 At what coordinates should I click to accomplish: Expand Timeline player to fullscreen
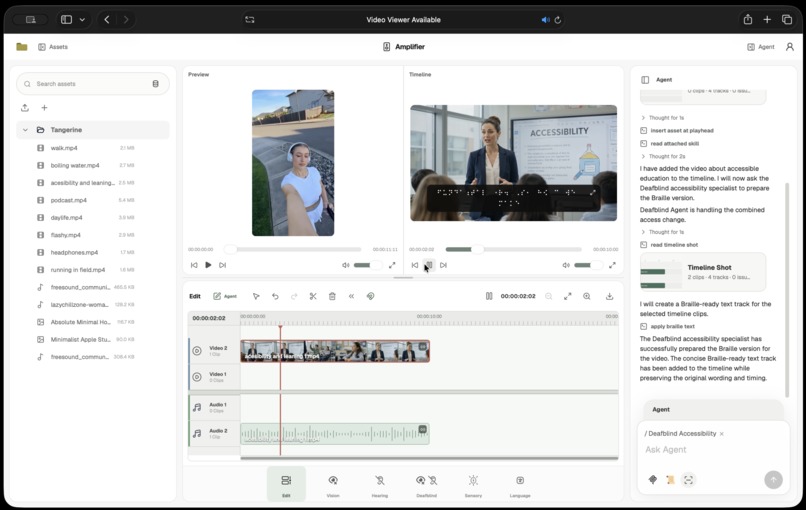pyautogui.click(x=612, y=265)
